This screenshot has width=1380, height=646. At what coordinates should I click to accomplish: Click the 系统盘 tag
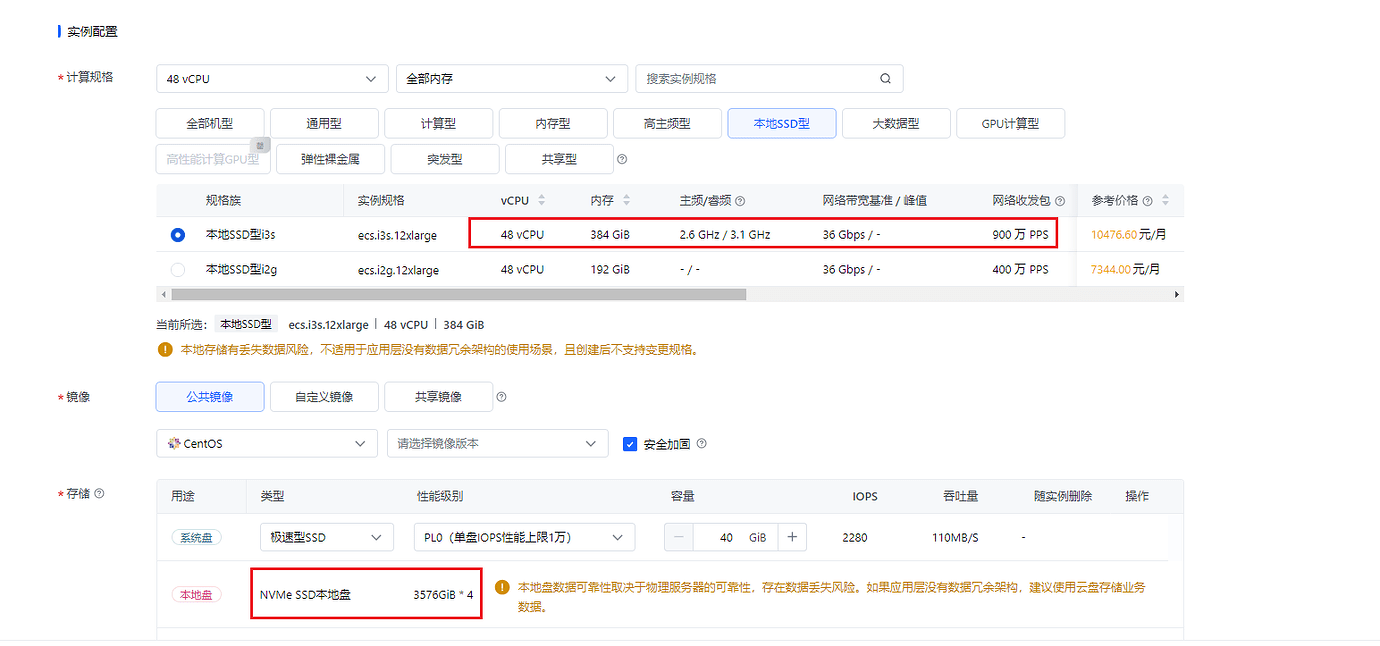pos(196,538)
